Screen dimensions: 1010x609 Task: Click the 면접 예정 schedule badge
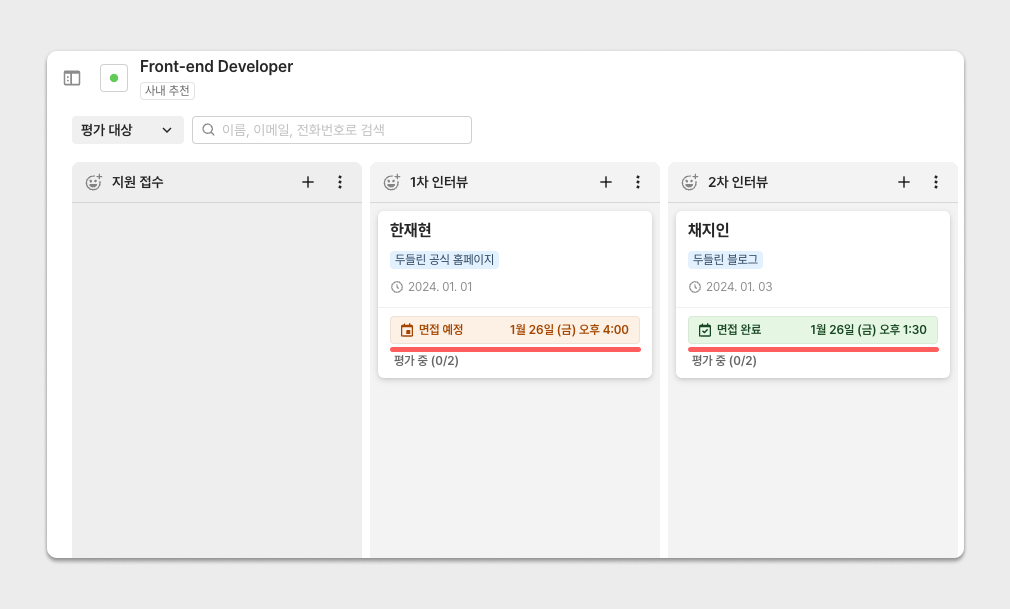pos(514,330)
